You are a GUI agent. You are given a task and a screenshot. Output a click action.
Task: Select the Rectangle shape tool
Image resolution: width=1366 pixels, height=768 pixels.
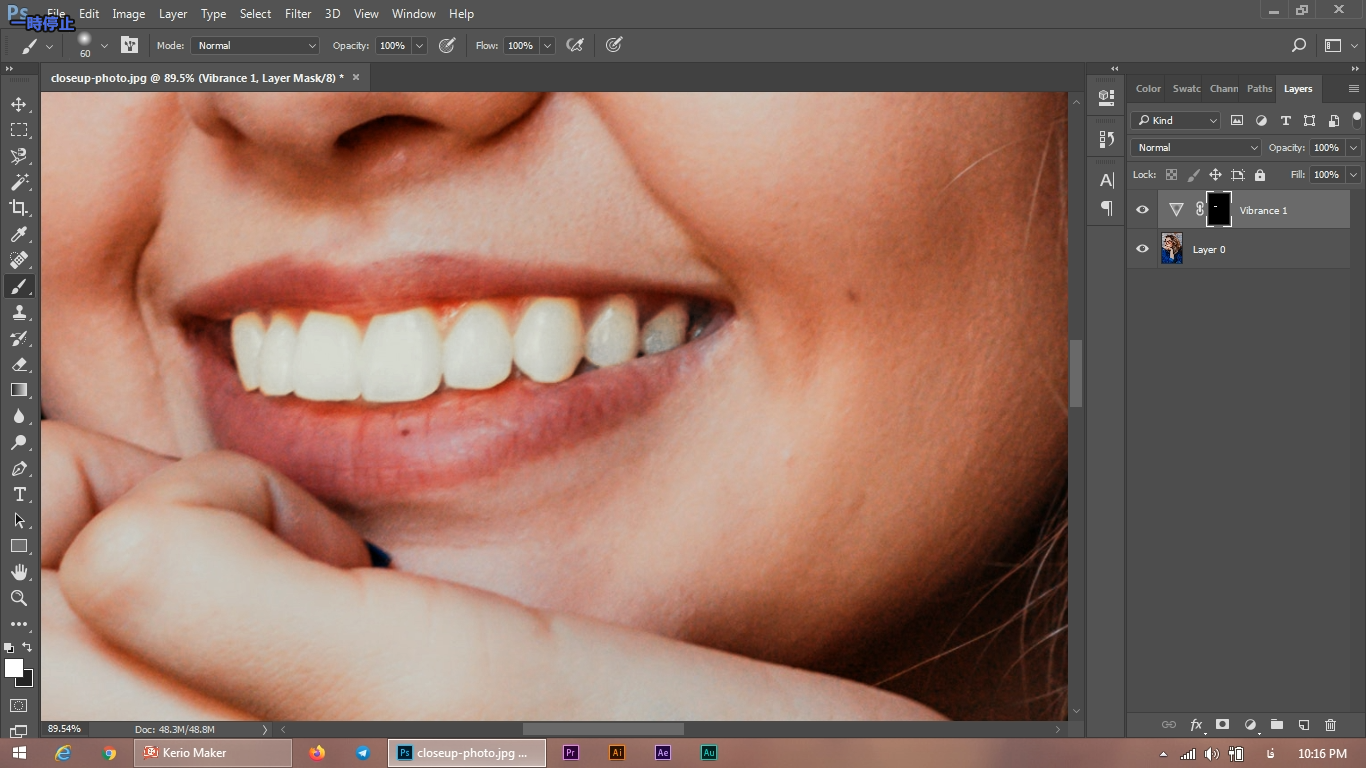point(19,546)
